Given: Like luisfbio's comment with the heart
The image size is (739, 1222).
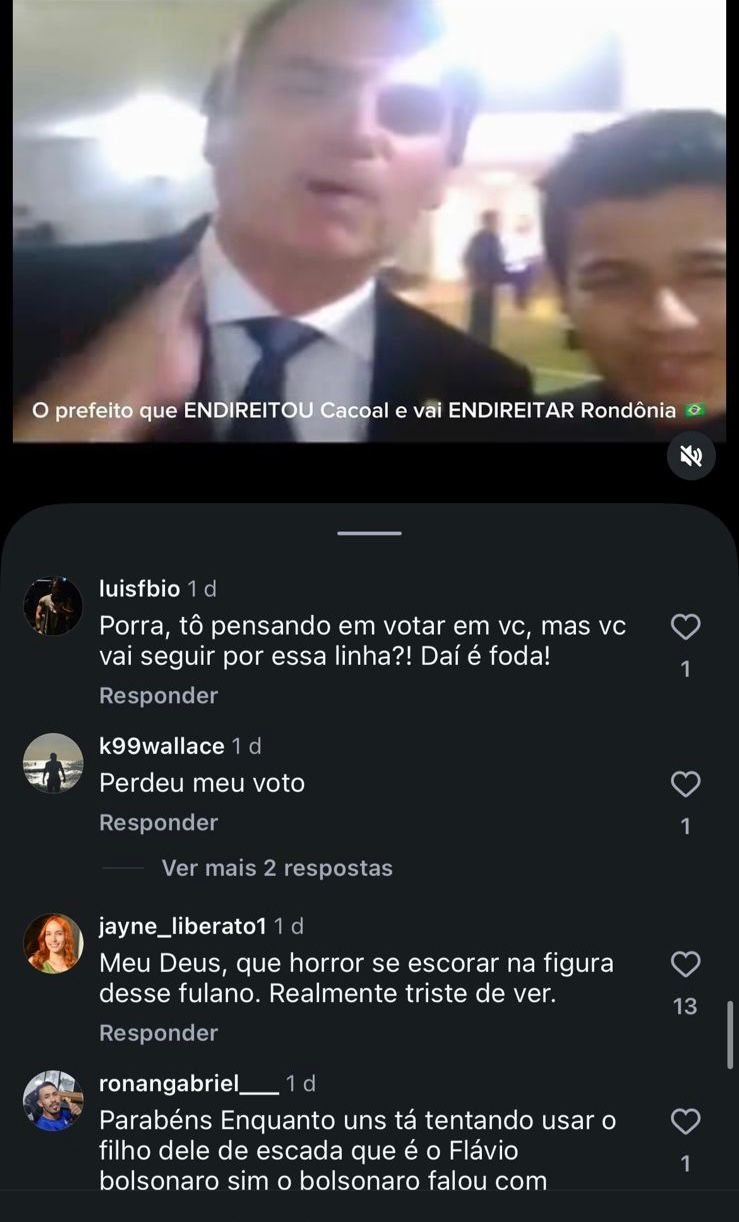Looking at the screenshot, I should coord(685,627).
